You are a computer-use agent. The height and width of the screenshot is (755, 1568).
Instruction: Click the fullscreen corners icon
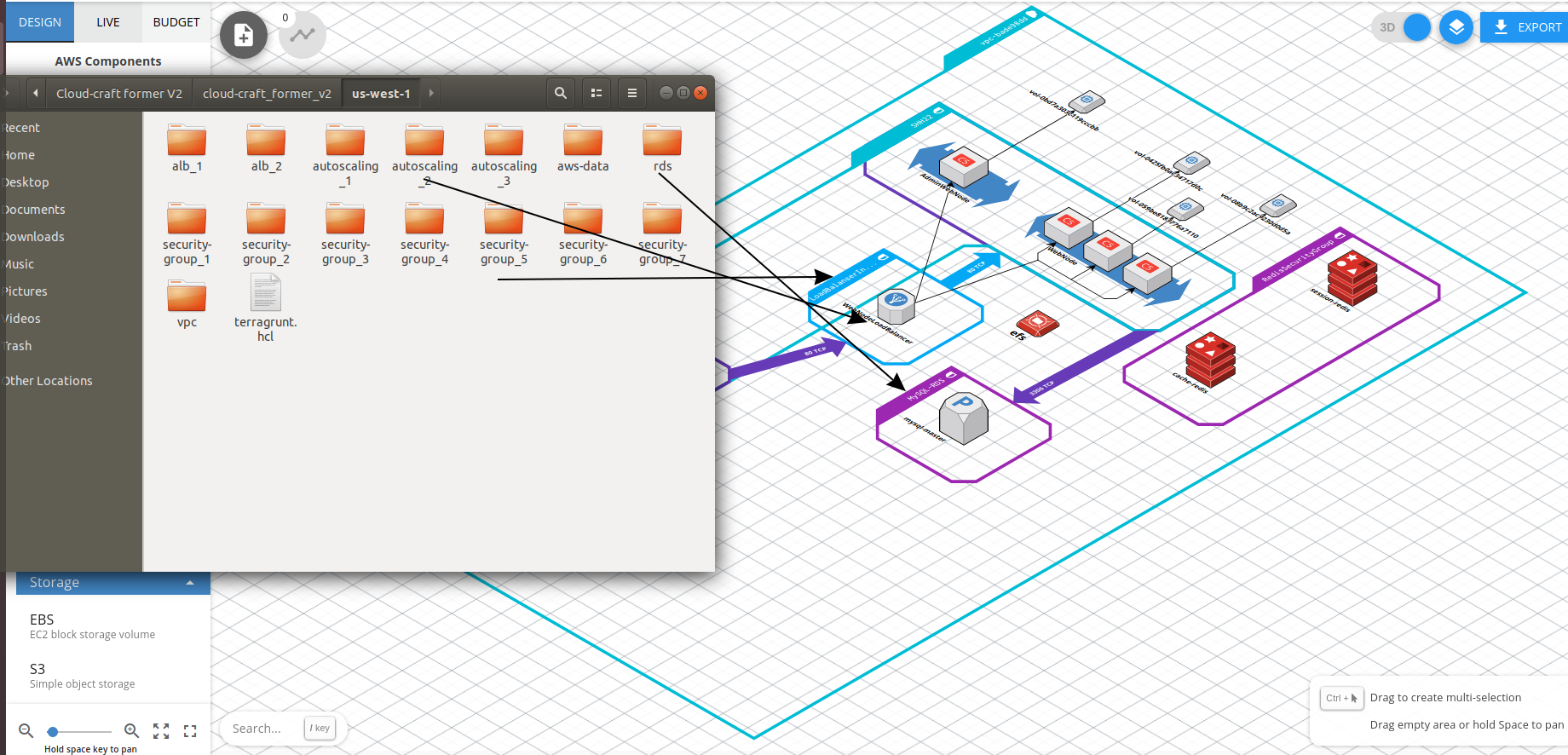click(190, 730)
